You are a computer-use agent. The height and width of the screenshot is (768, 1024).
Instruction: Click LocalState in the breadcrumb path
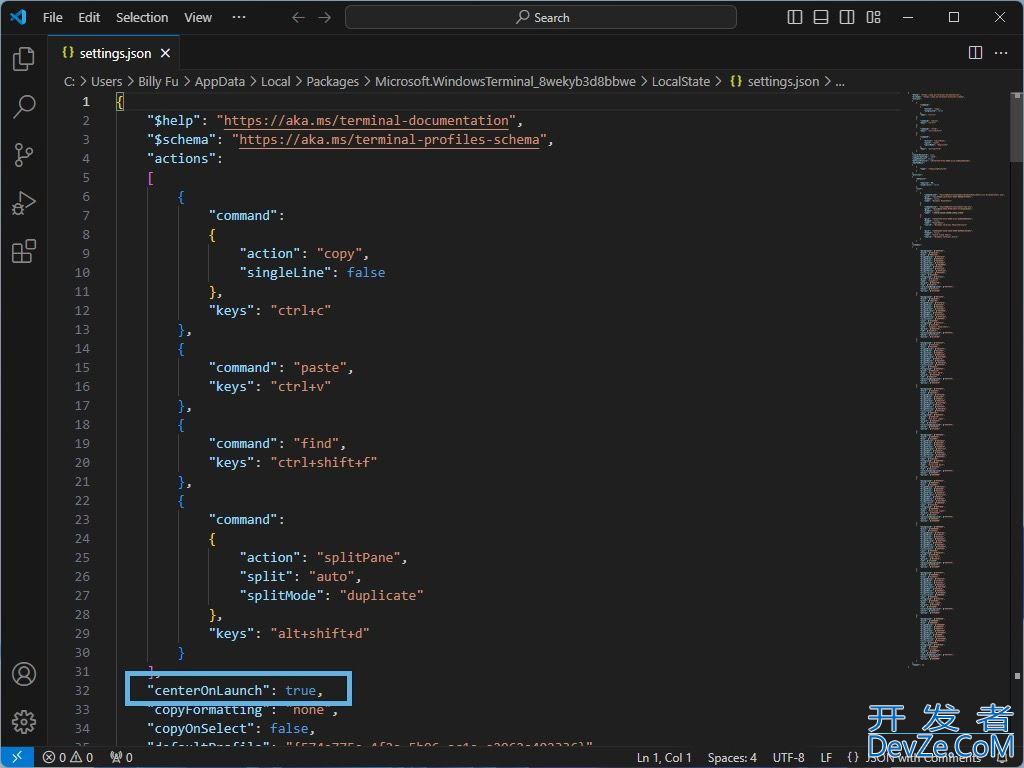click(x=680, y=82)
